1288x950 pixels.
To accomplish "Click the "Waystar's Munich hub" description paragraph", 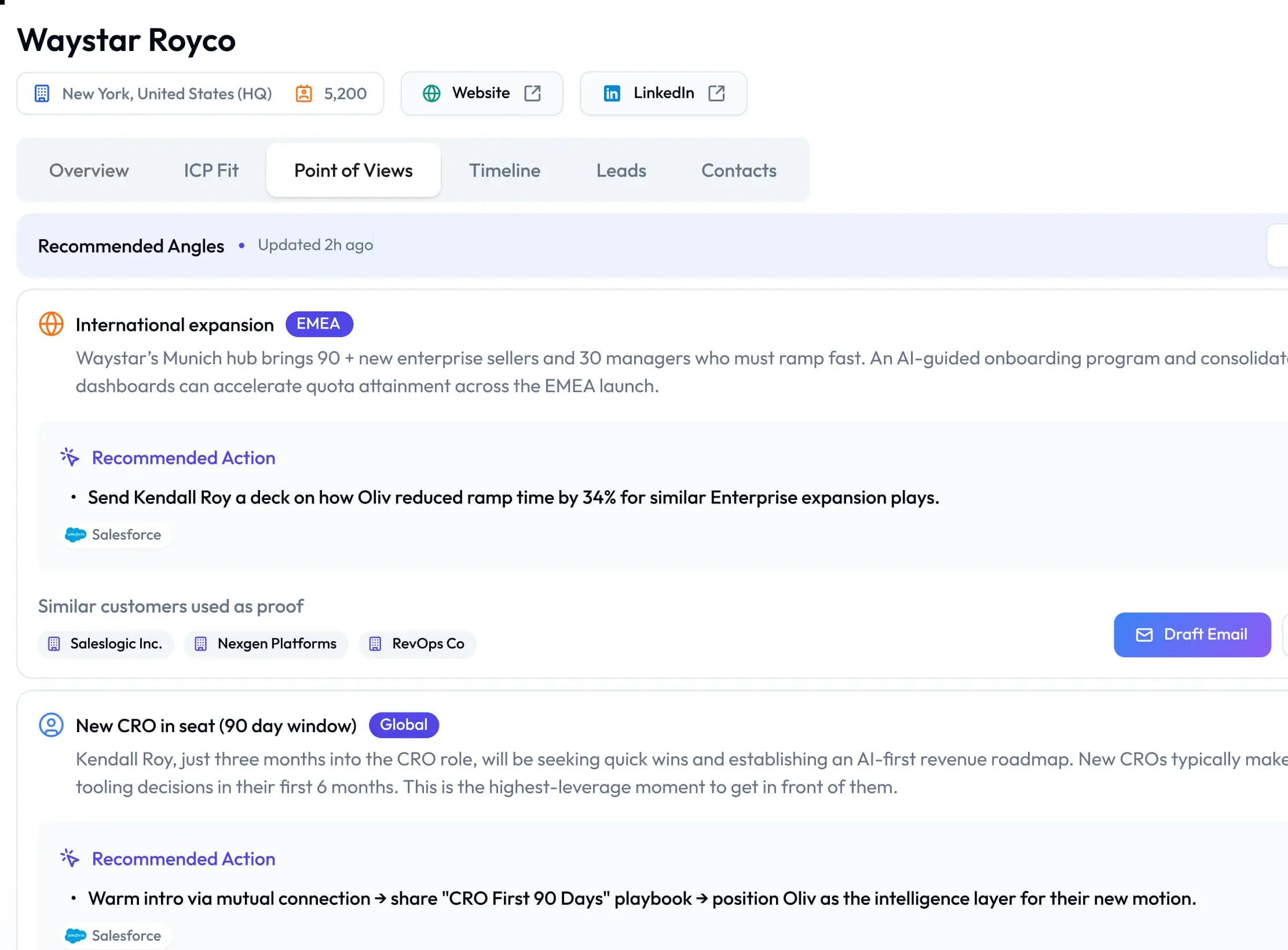I will (x=682, y=372).
